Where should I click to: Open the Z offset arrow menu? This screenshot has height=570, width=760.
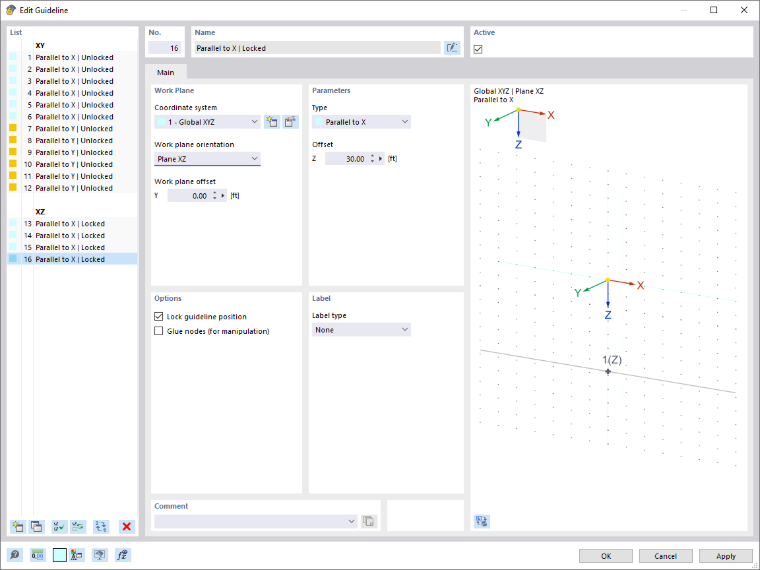[x=381, y=159]
